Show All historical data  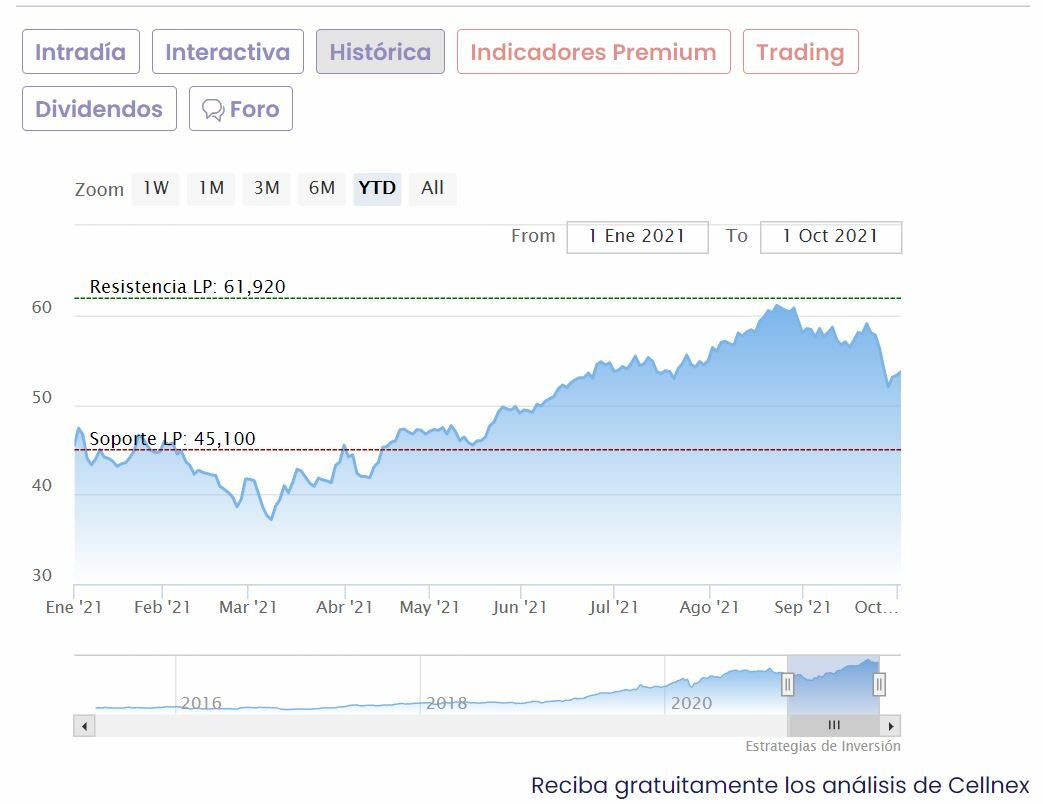tap(432, 188)
